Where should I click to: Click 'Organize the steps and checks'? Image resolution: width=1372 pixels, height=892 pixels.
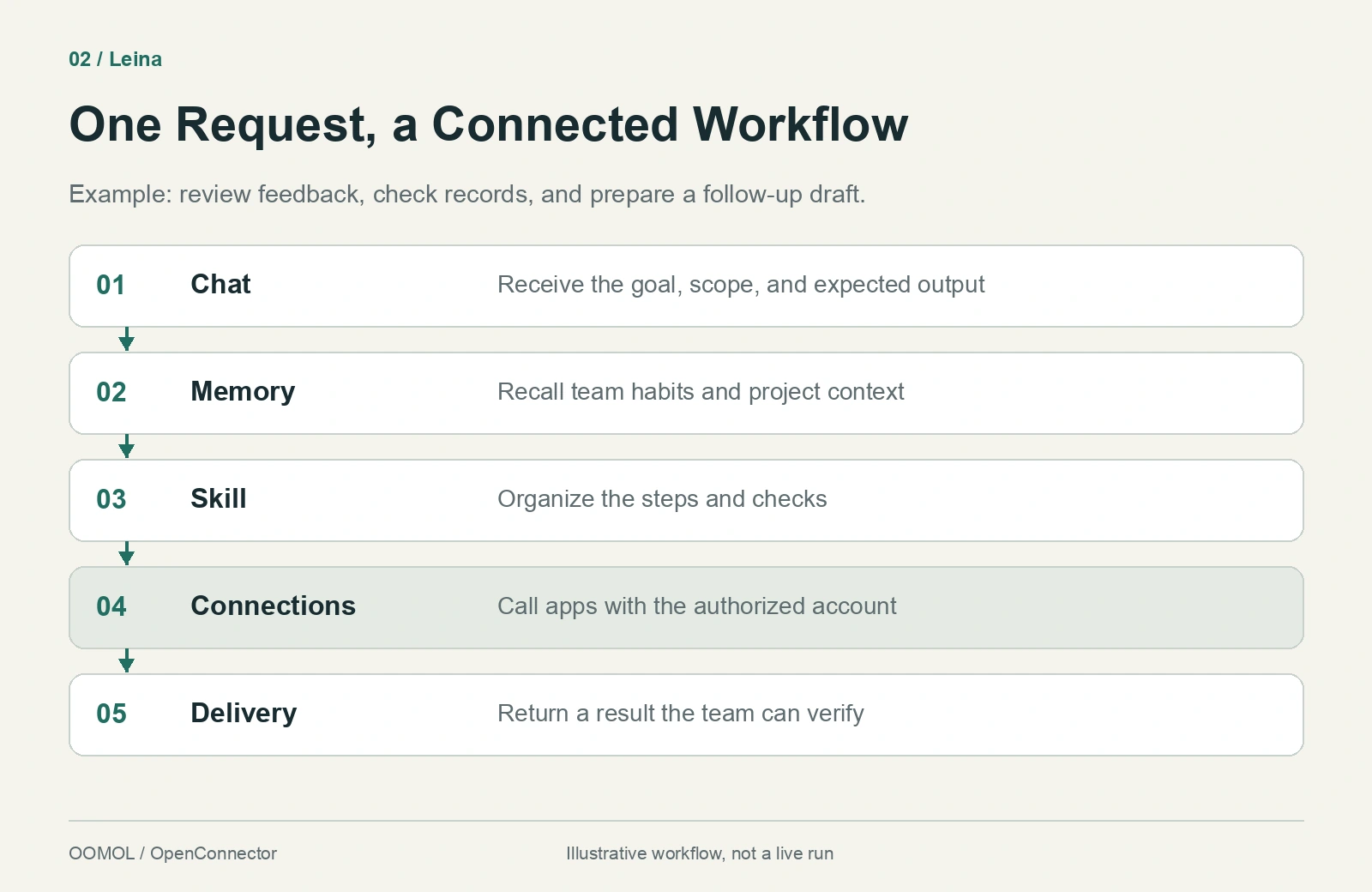(662, 499)
